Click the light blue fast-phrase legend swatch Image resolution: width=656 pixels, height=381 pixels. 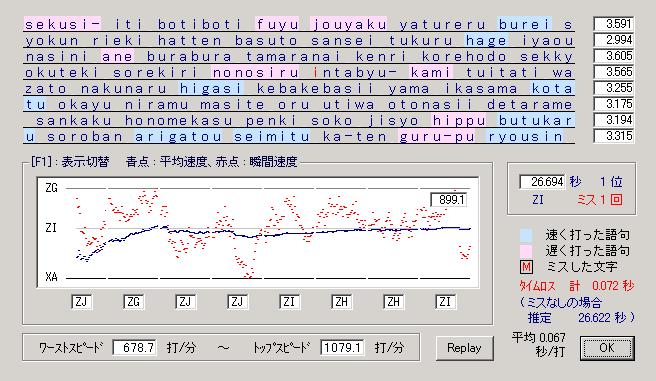point(526,235)
